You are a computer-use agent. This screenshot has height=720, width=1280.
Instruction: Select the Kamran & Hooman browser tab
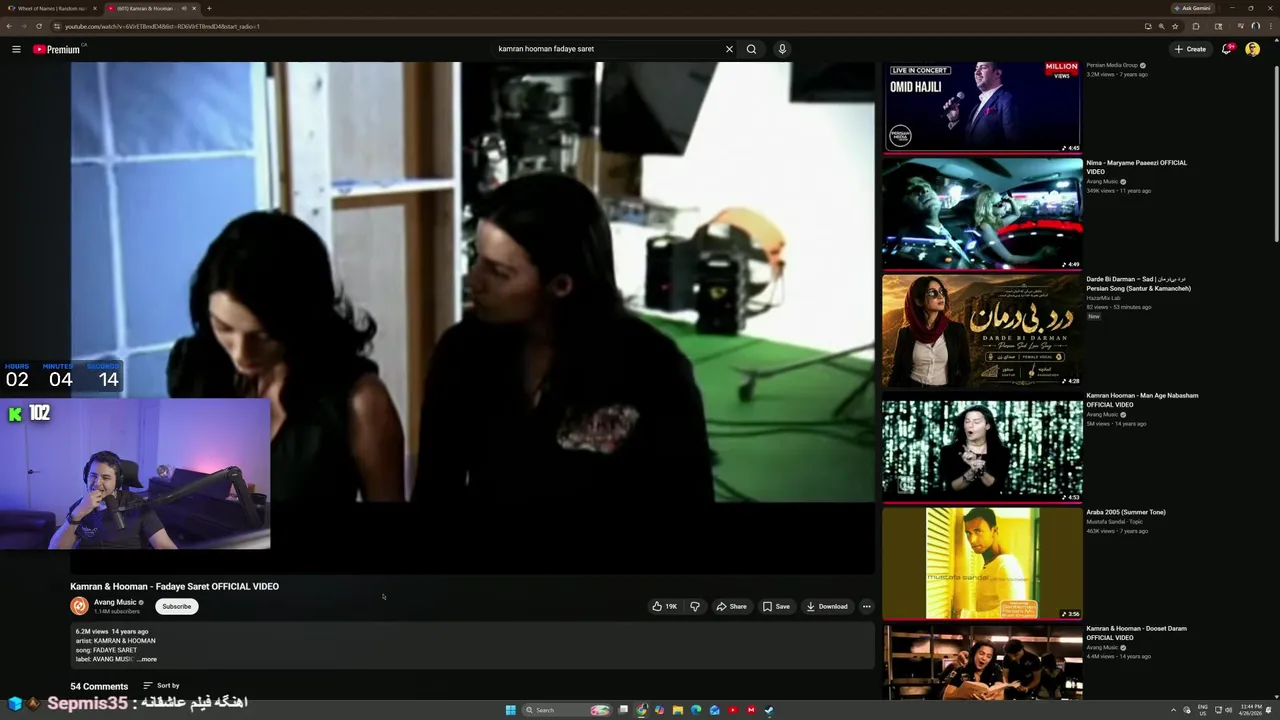pyautogui.click(x=150, y=8)
